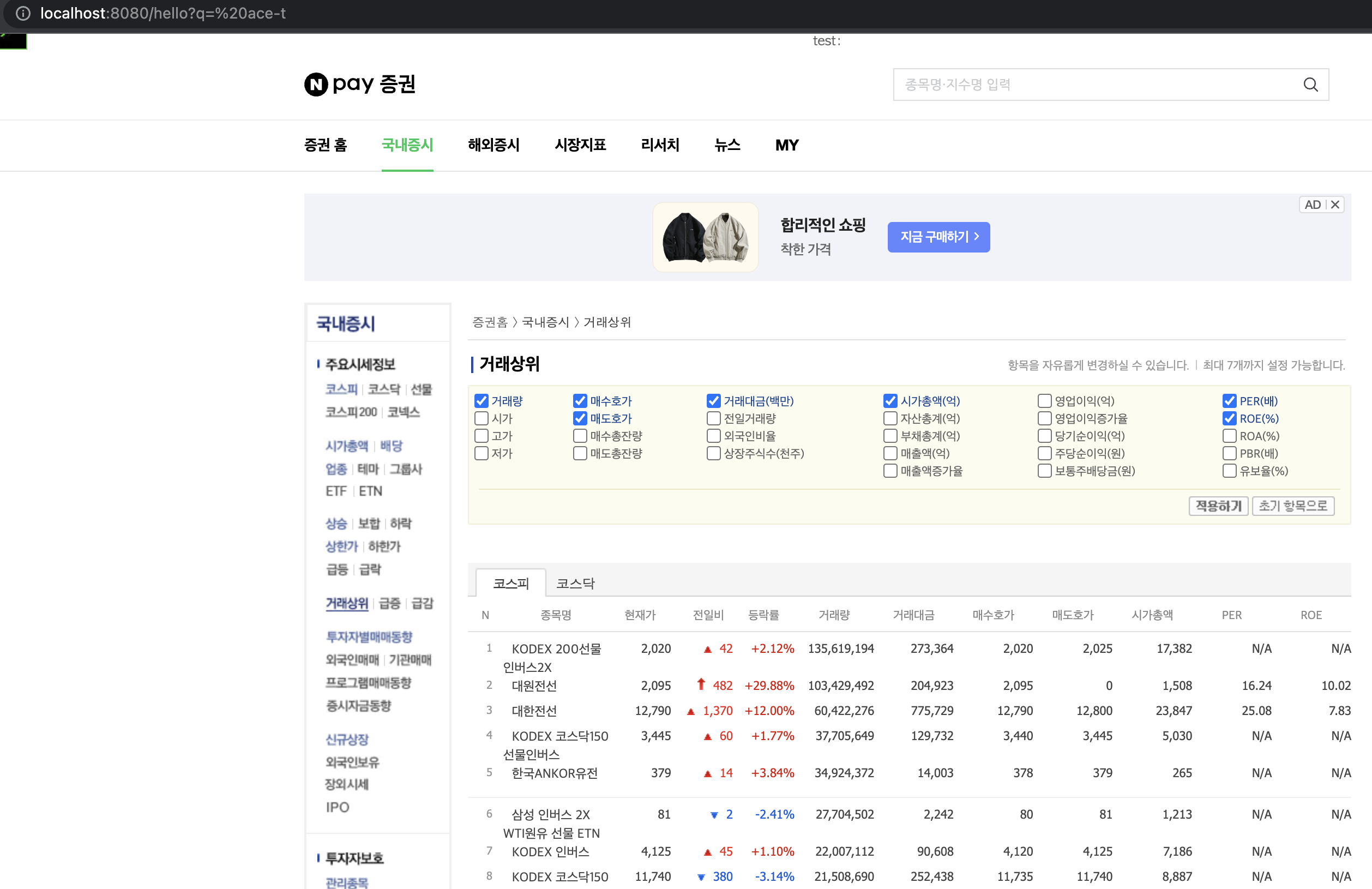Enable the 외국인비율 checkbox
The width and height of the screenshot is (1372, 889).
pyautogui.click(x=713, y=436)
